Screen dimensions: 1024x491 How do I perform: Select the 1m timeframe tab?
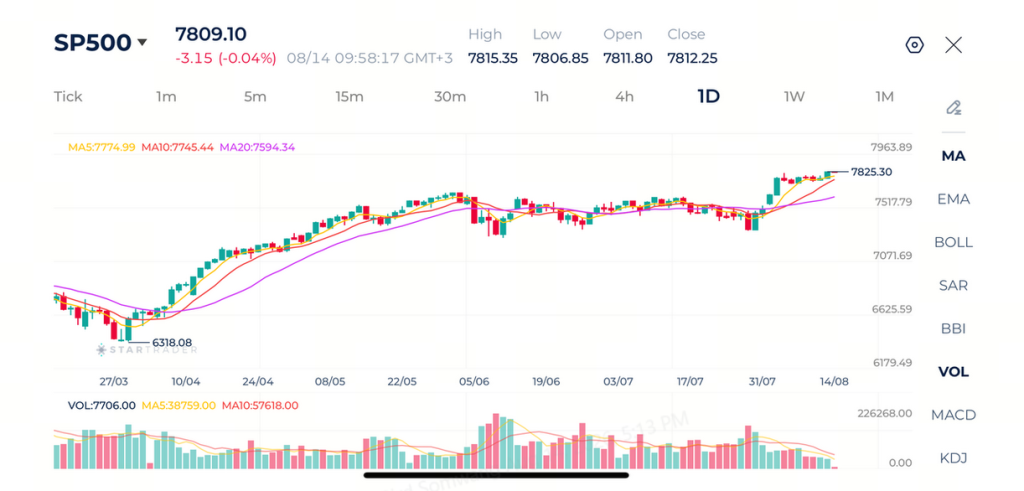point(166,97)
